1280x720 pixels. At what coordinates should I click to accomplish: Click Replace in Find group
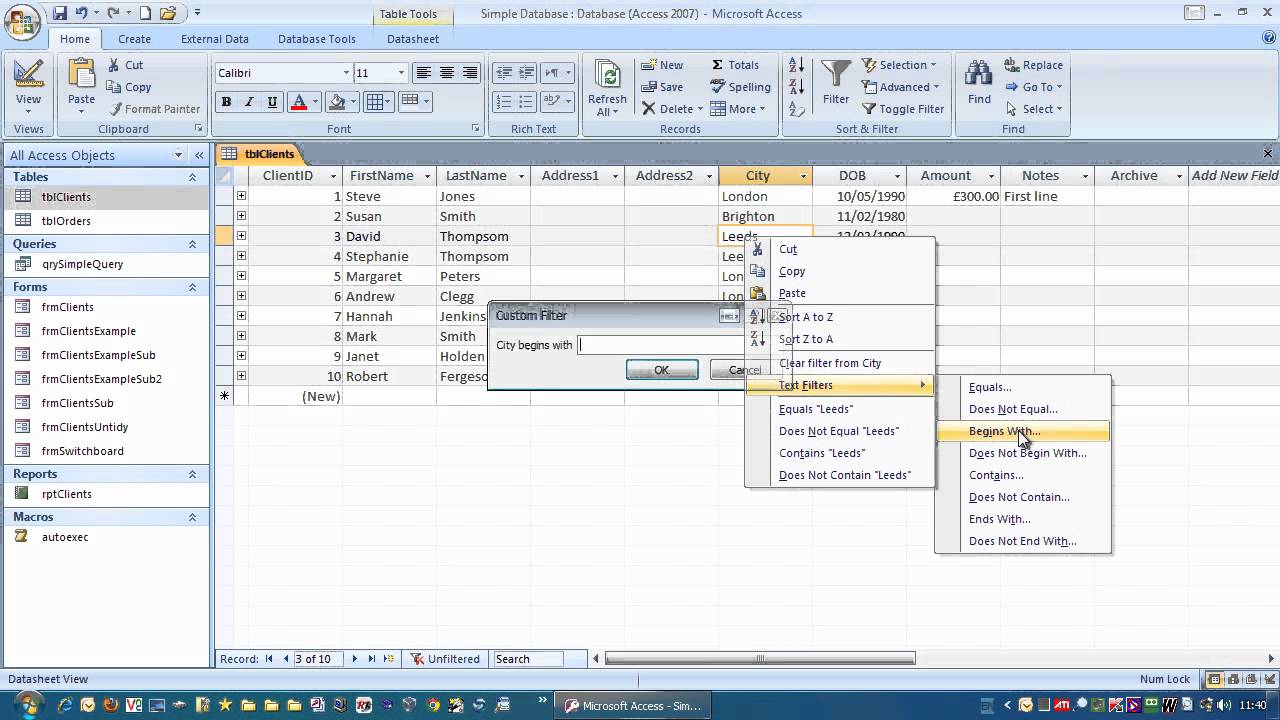point(1033,65)
